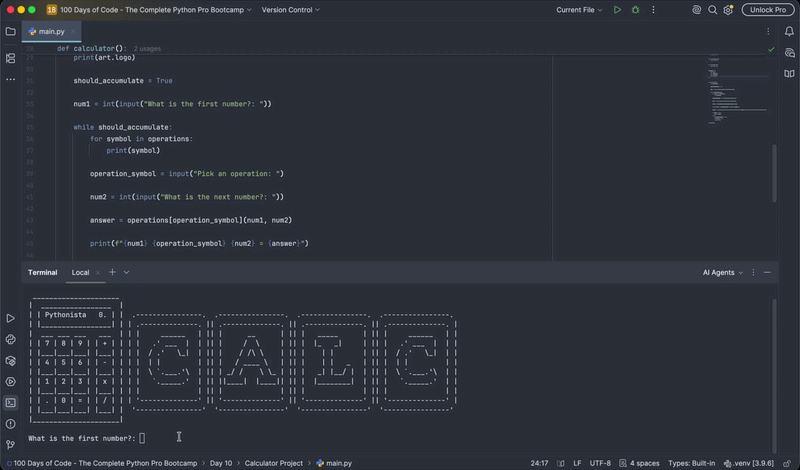Open the UTF-8 encoding selector
This screenshot has width=800, height=470.
[x=600, y=463]
